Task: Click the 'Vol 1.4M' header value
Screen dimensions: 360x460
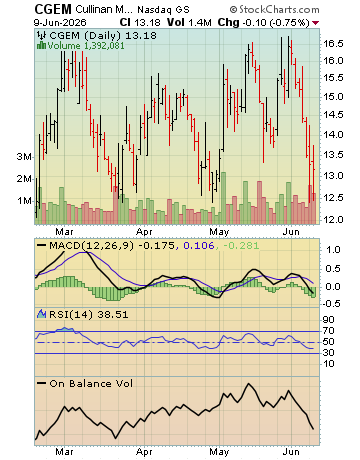Action: click(x=189, y=23)
